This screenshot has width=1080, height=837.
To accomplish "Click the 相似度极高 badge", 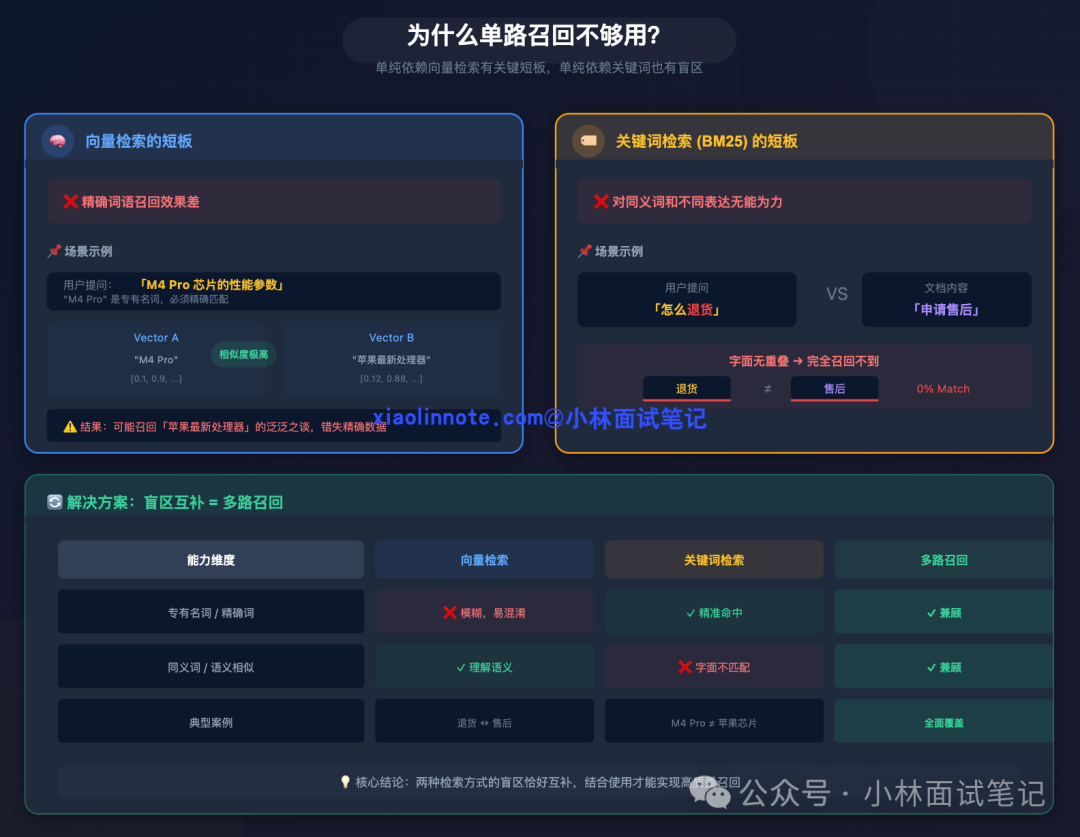I will coord(244,354).
